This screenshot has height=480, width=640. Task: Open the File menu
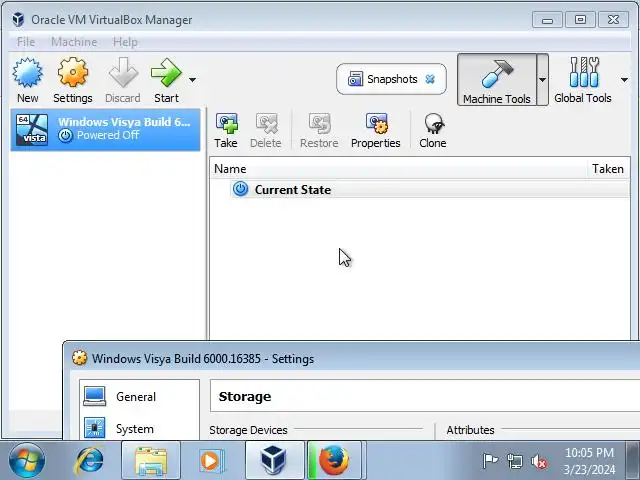click(26, 42)
